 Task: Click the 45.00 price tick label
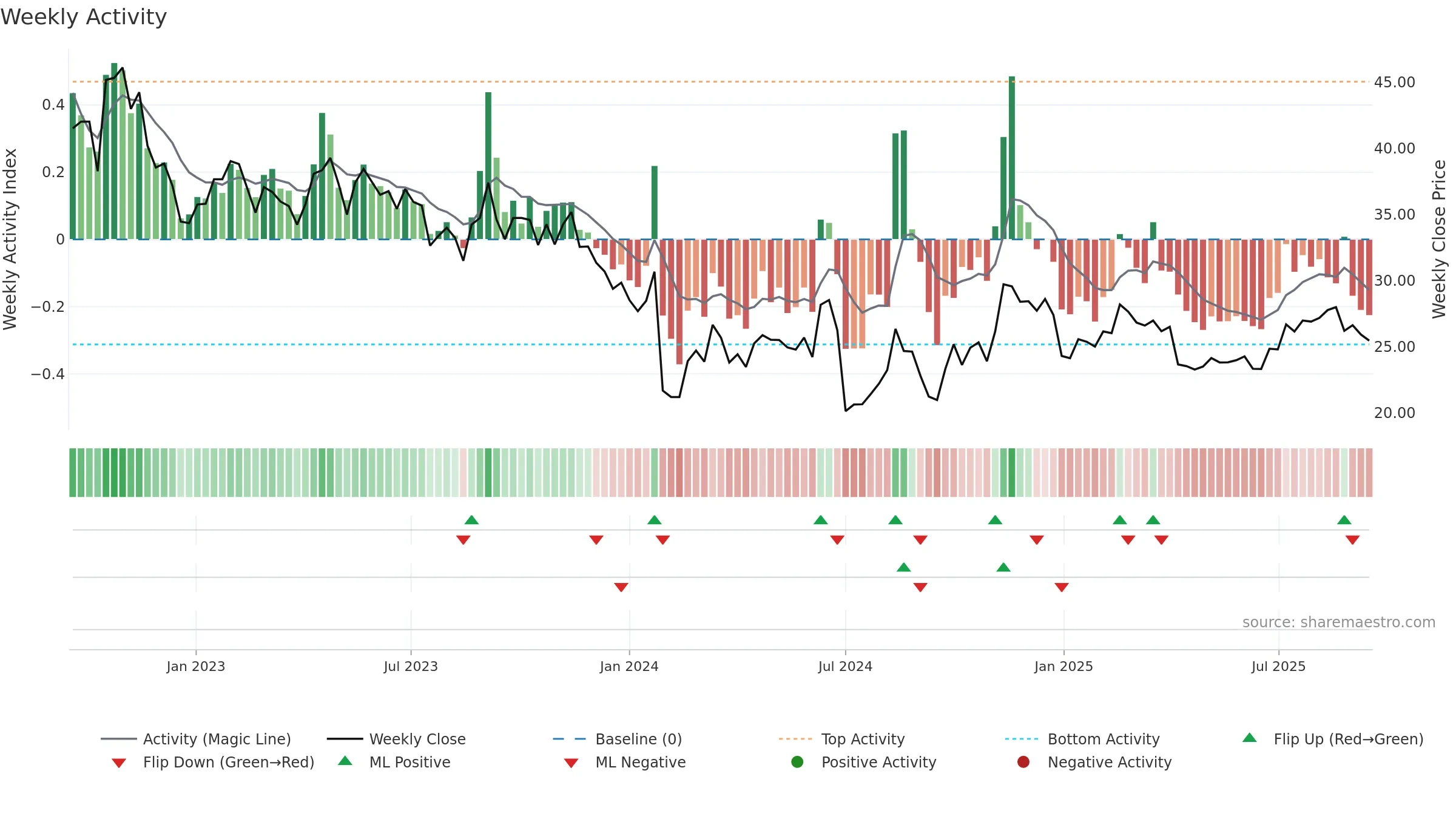(1394, 83)
